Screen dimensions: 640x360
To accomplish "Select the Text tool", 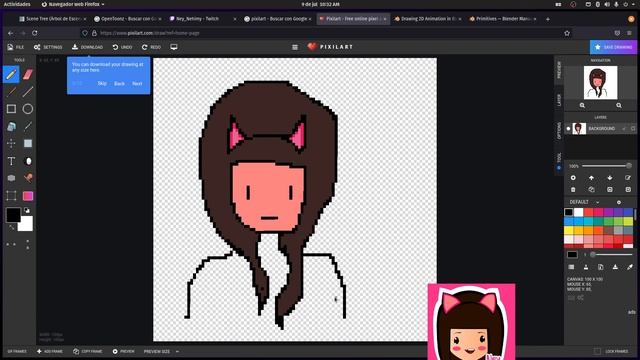I will (11, 161).
